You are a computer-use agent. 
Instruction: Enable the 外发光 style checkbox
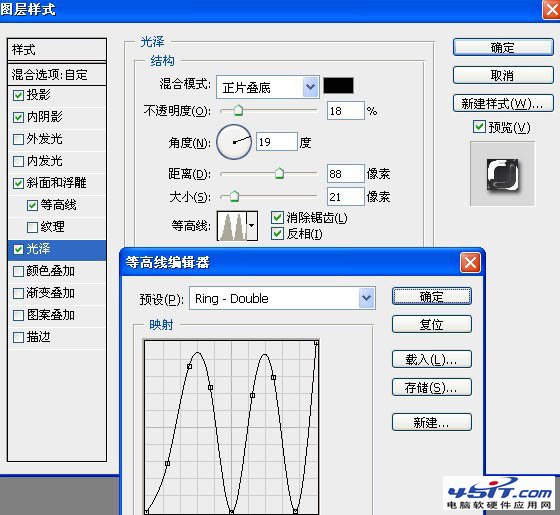point(18,139)
